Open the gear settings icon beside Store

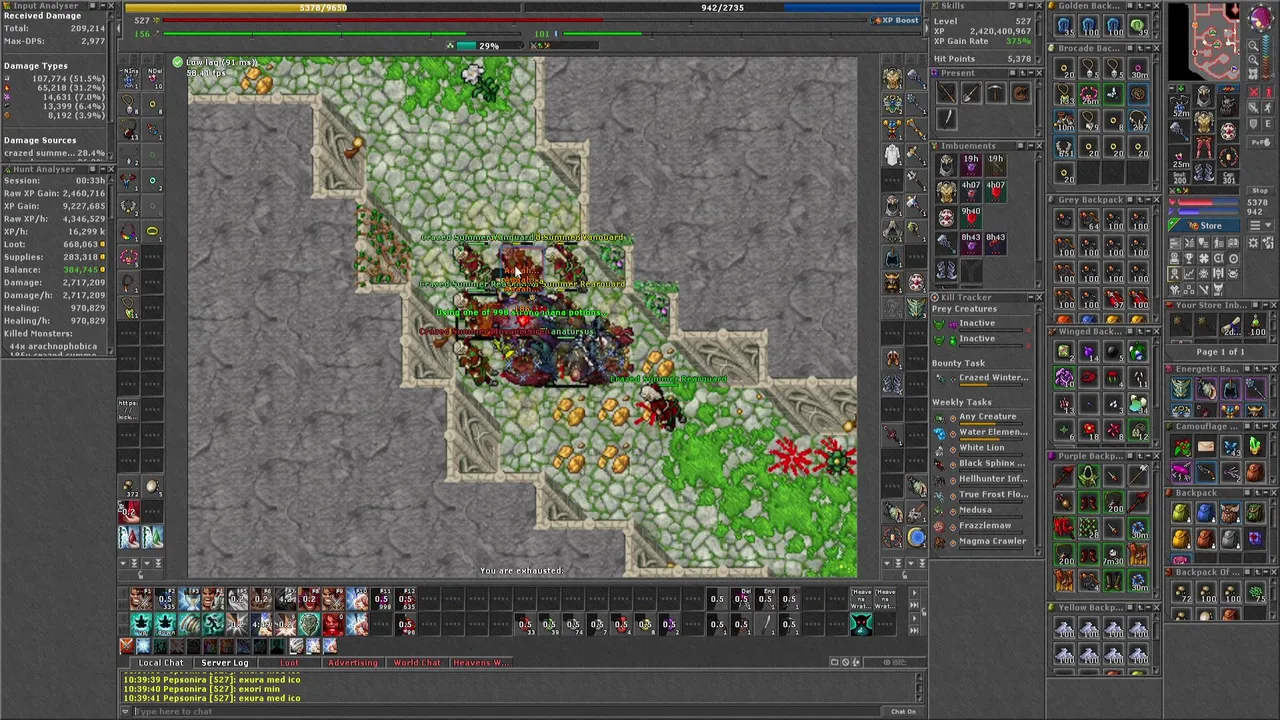1254,242
